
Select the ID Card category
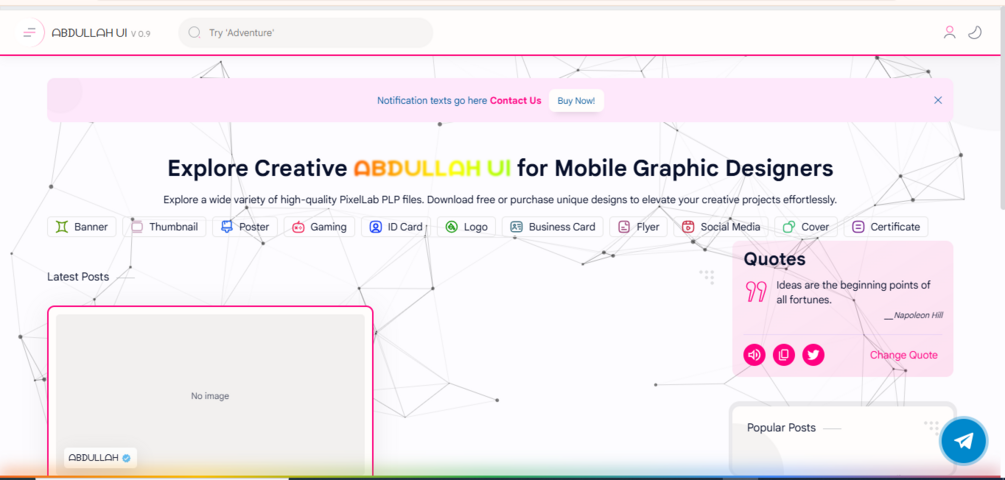point(396,227)
